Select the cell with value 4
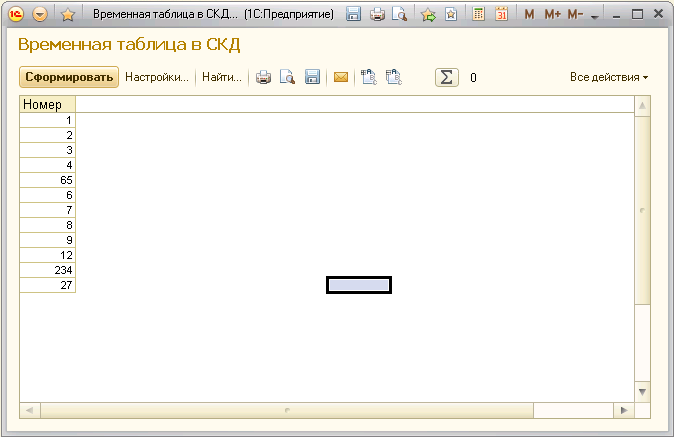This screenshot has height=437, width=674. pyautogui.click(x=48, y=165)
